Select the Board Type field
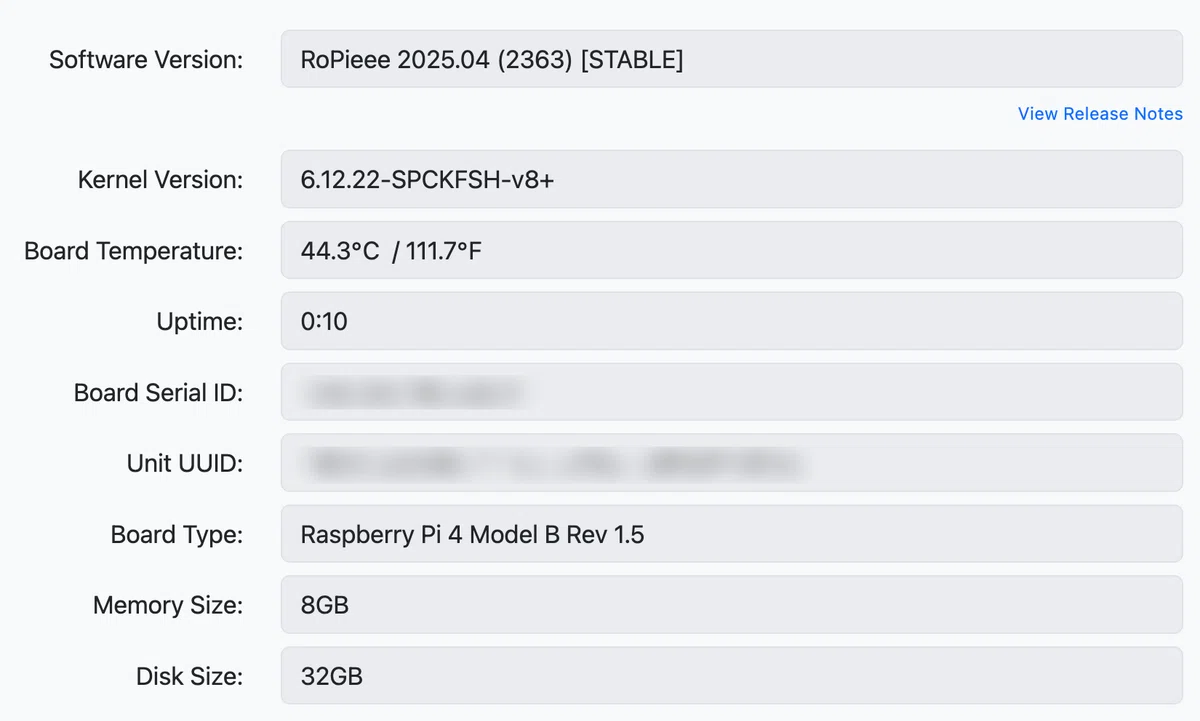Image resolution: width=1200 pixels, height=721 pixels. (732, 534)
